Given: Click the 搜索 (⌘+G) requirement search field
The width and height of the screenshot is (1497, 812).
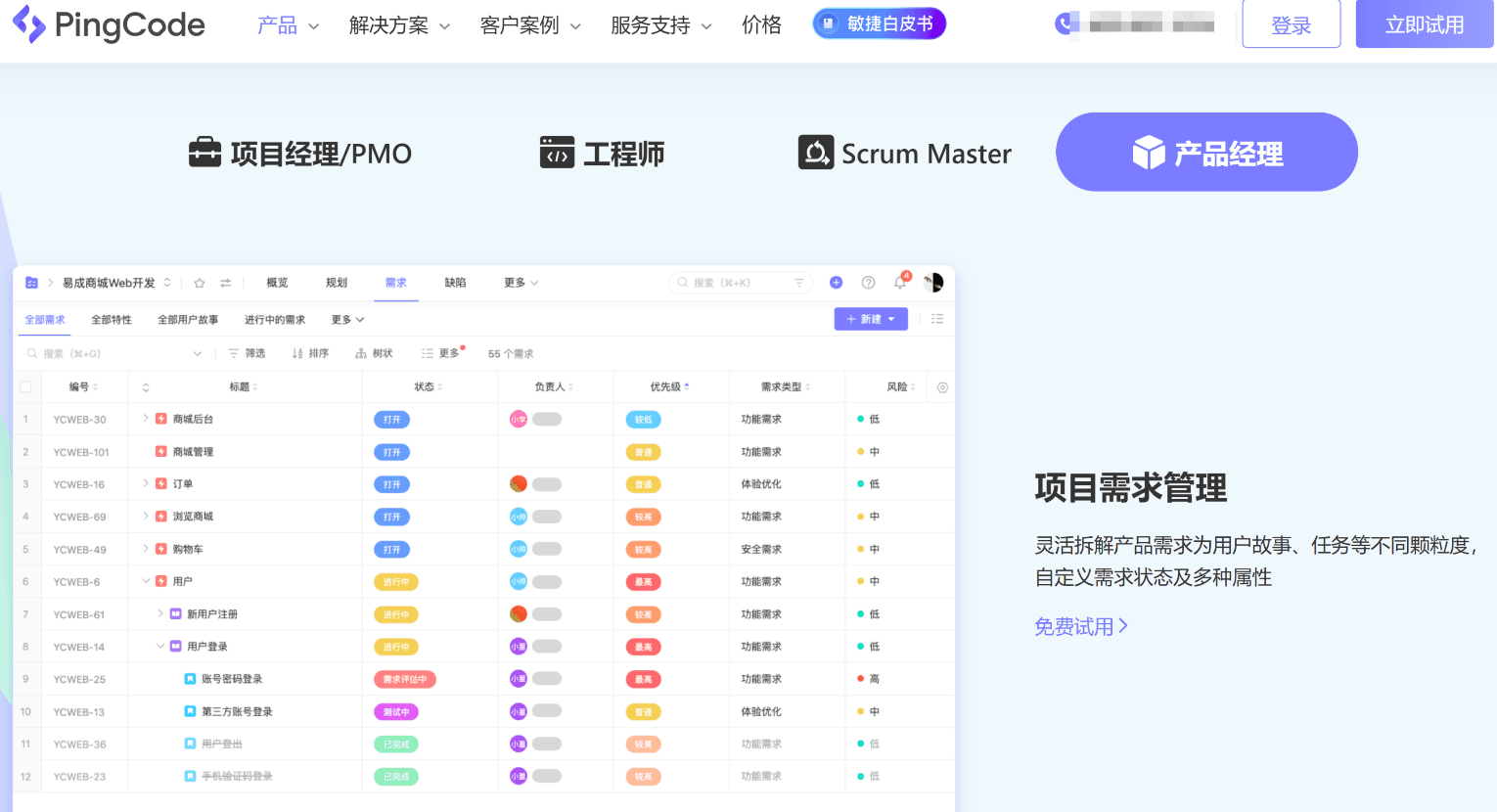Looking at the screenshot, I should [113, 353].
